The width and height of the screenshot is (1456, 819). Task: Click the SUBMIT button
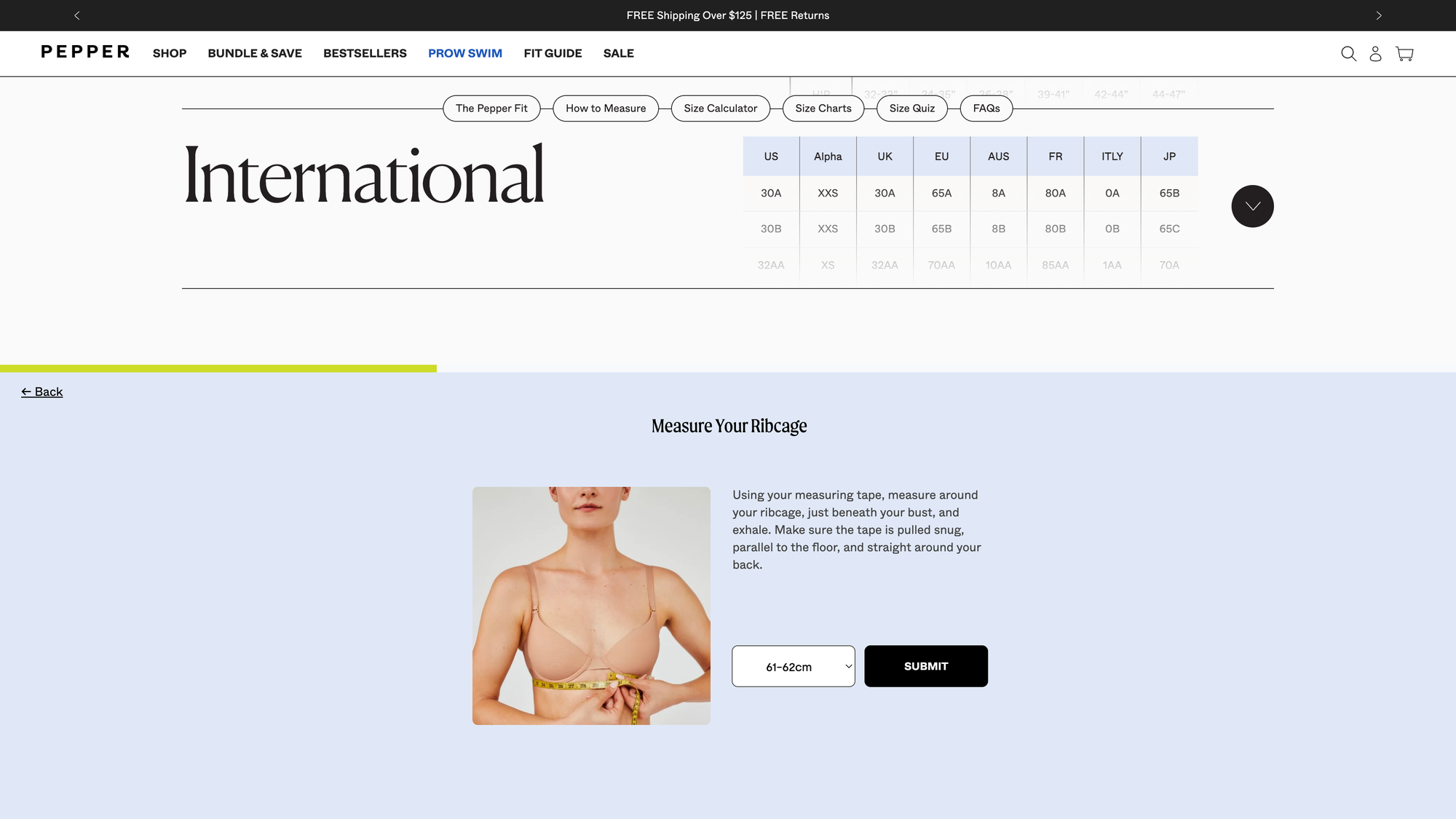point(926,666)
